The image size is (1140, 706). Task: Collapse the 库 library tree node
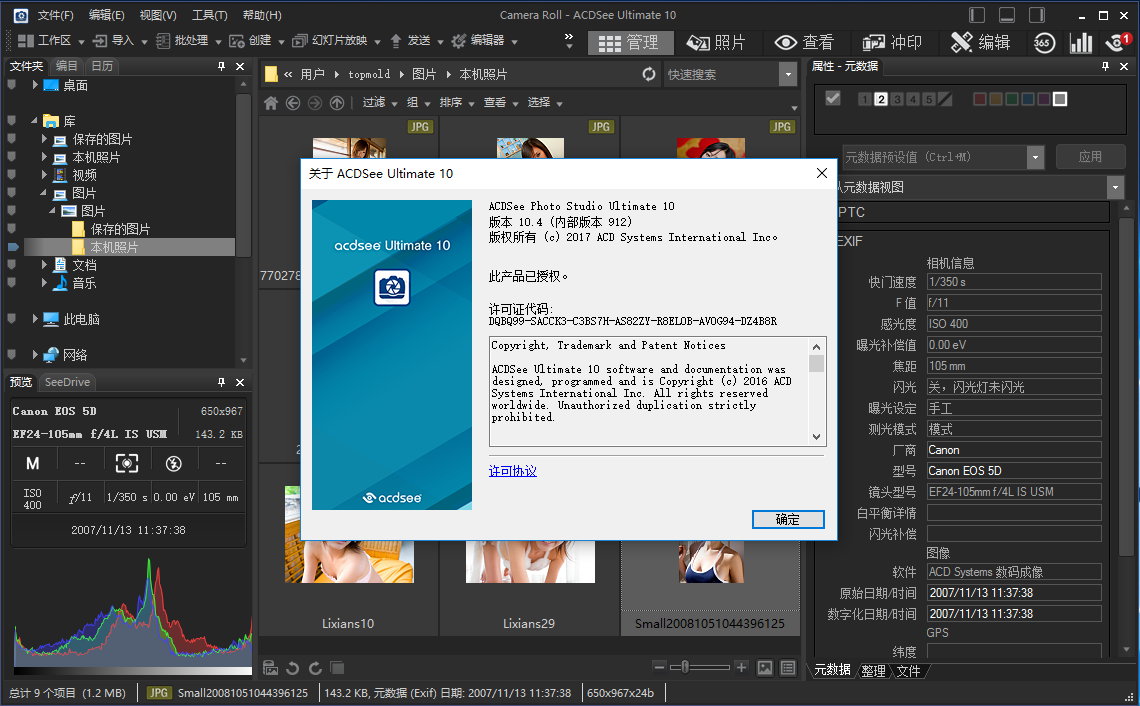(x=34, y=121)
